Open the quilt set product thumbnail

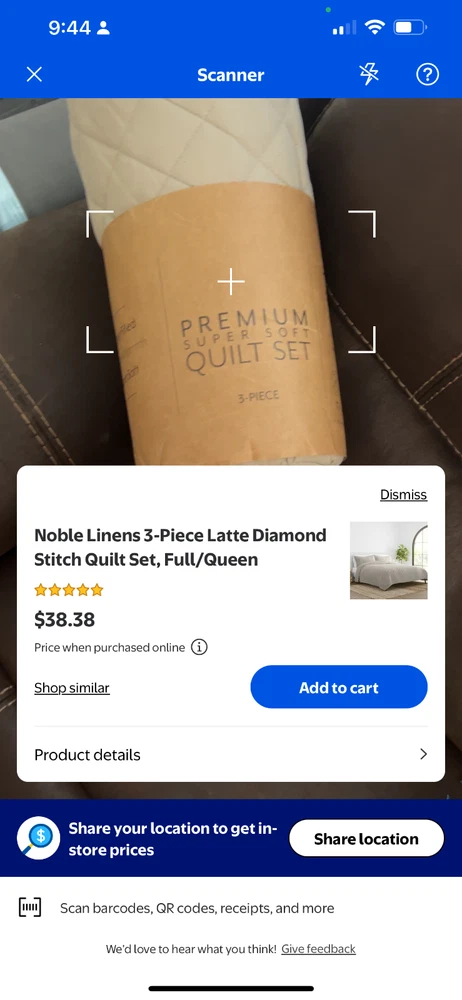click(389, 561)
